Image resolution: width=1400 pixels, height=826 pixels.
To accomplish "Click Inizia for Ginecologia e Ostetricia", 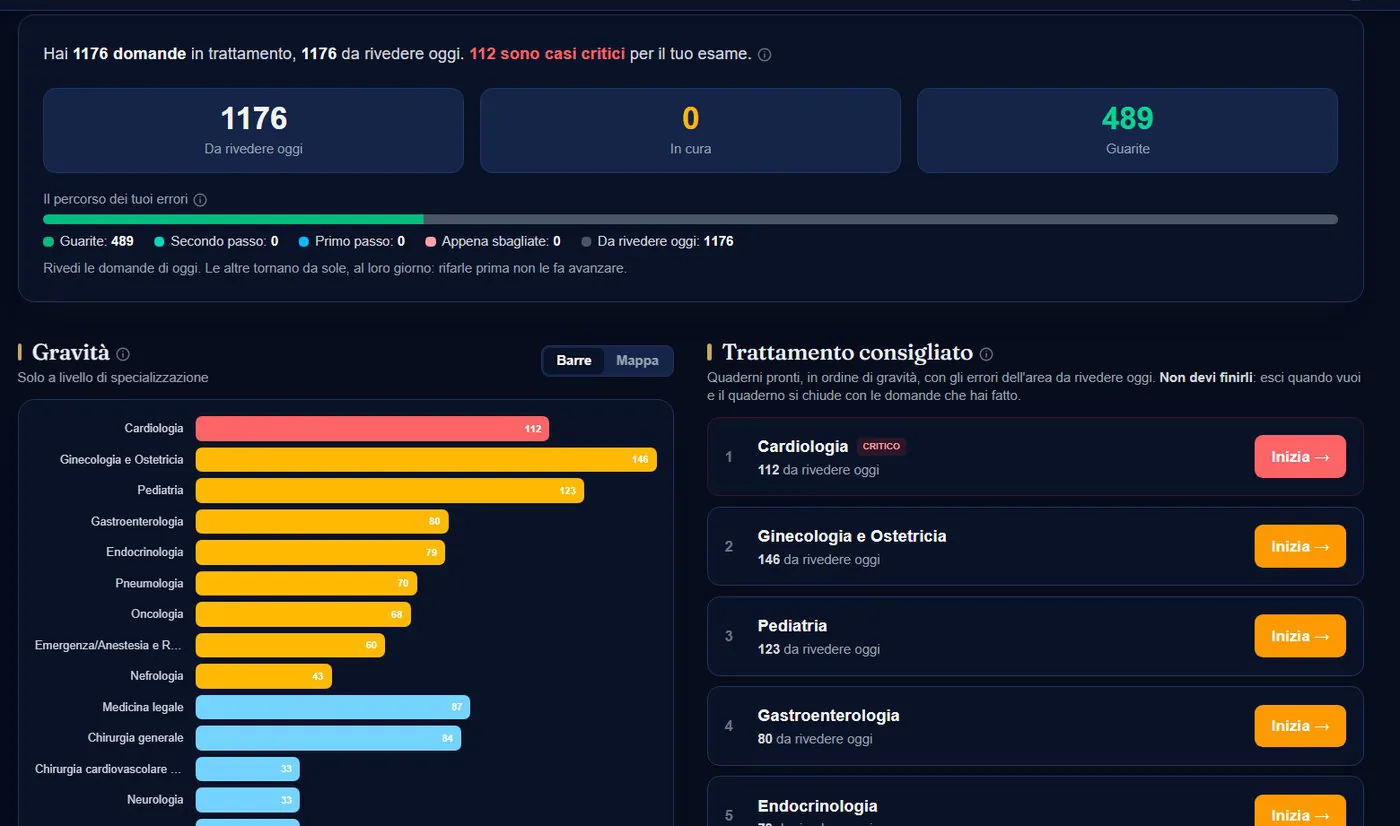I will point(1300,547).
